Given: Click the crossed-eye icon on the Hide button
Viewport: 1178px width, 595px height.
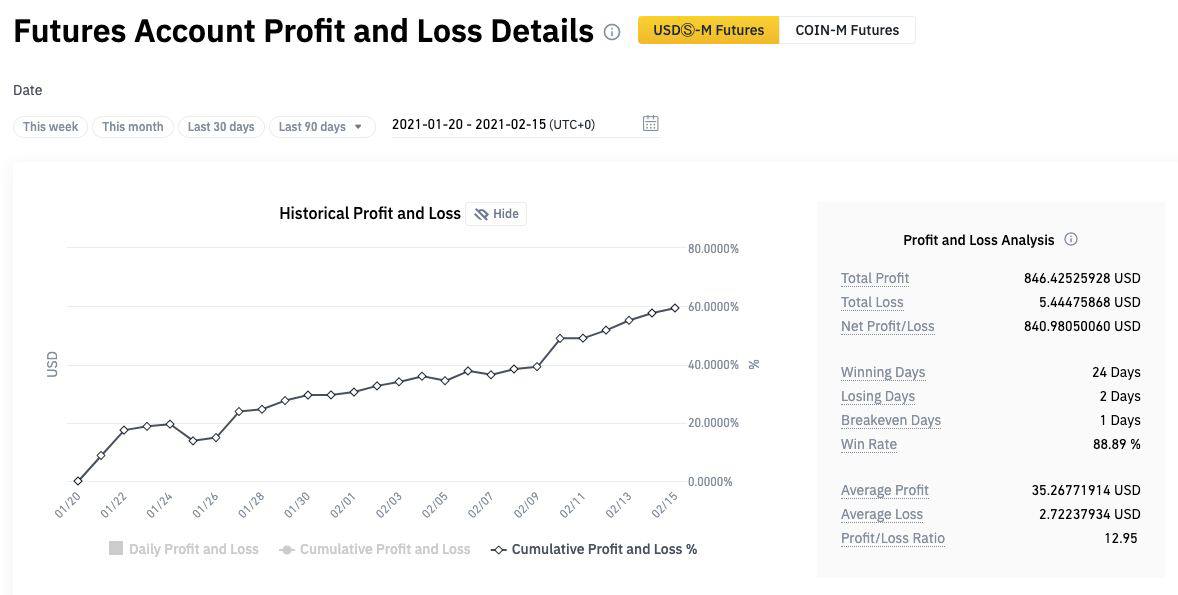Looking at the screenshot, I should point(481,214).
